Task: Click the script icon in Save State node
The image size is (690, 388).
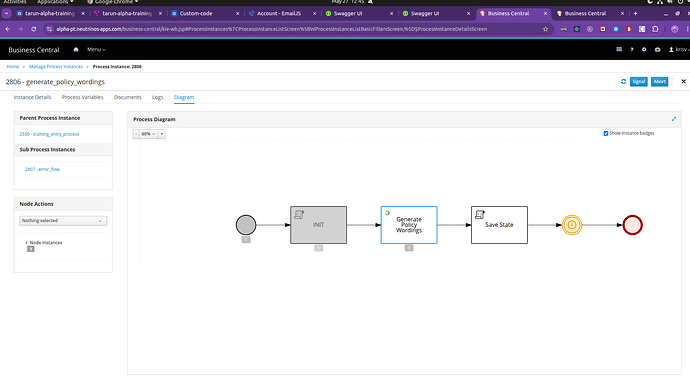Action: tap(480, 215)
